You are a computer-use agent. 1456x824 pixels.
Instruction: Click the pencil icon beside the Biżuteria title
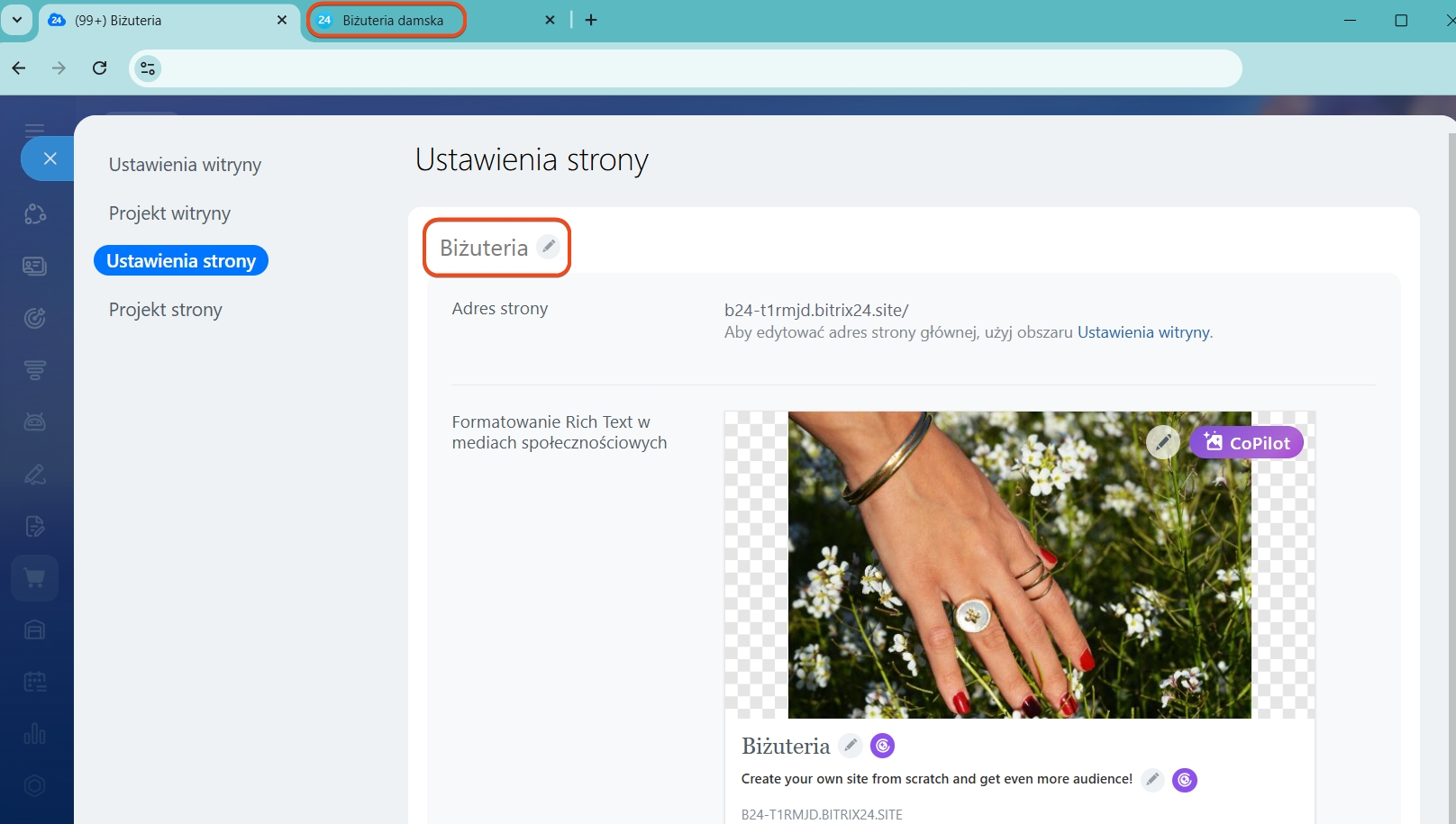(x=548, y=246)
